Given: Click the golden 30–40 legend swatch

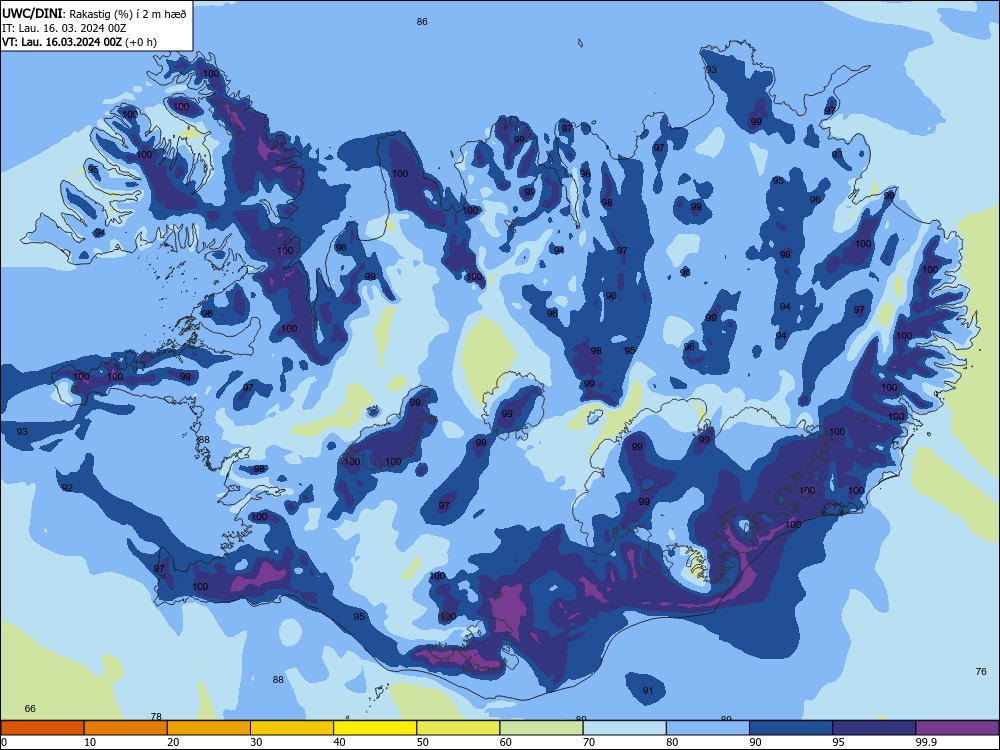Looking at the screenshot, I should [292, 728].
